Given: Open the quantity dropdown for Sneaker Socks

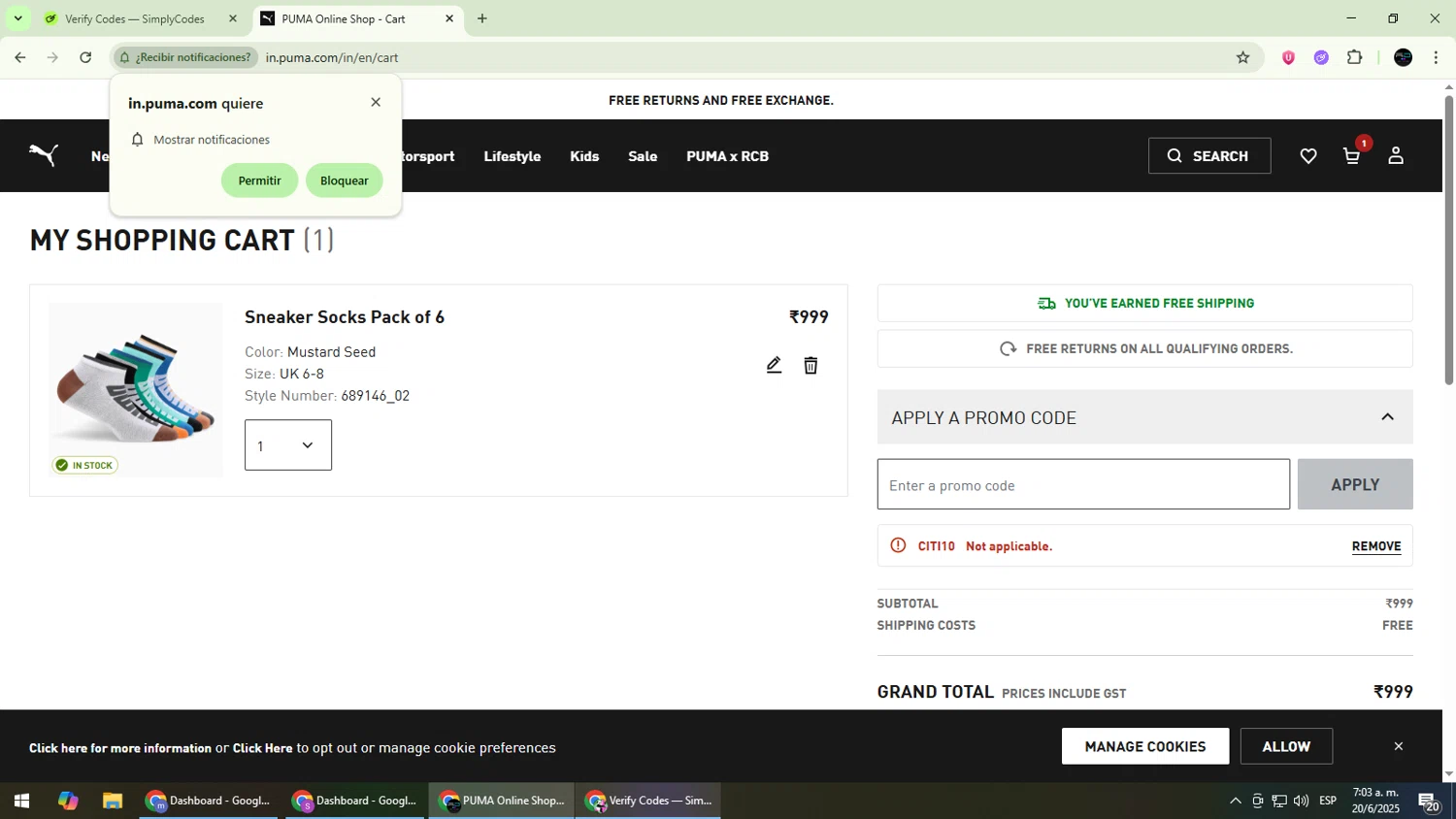Looking at the screenshot, I should pos(288,445).
